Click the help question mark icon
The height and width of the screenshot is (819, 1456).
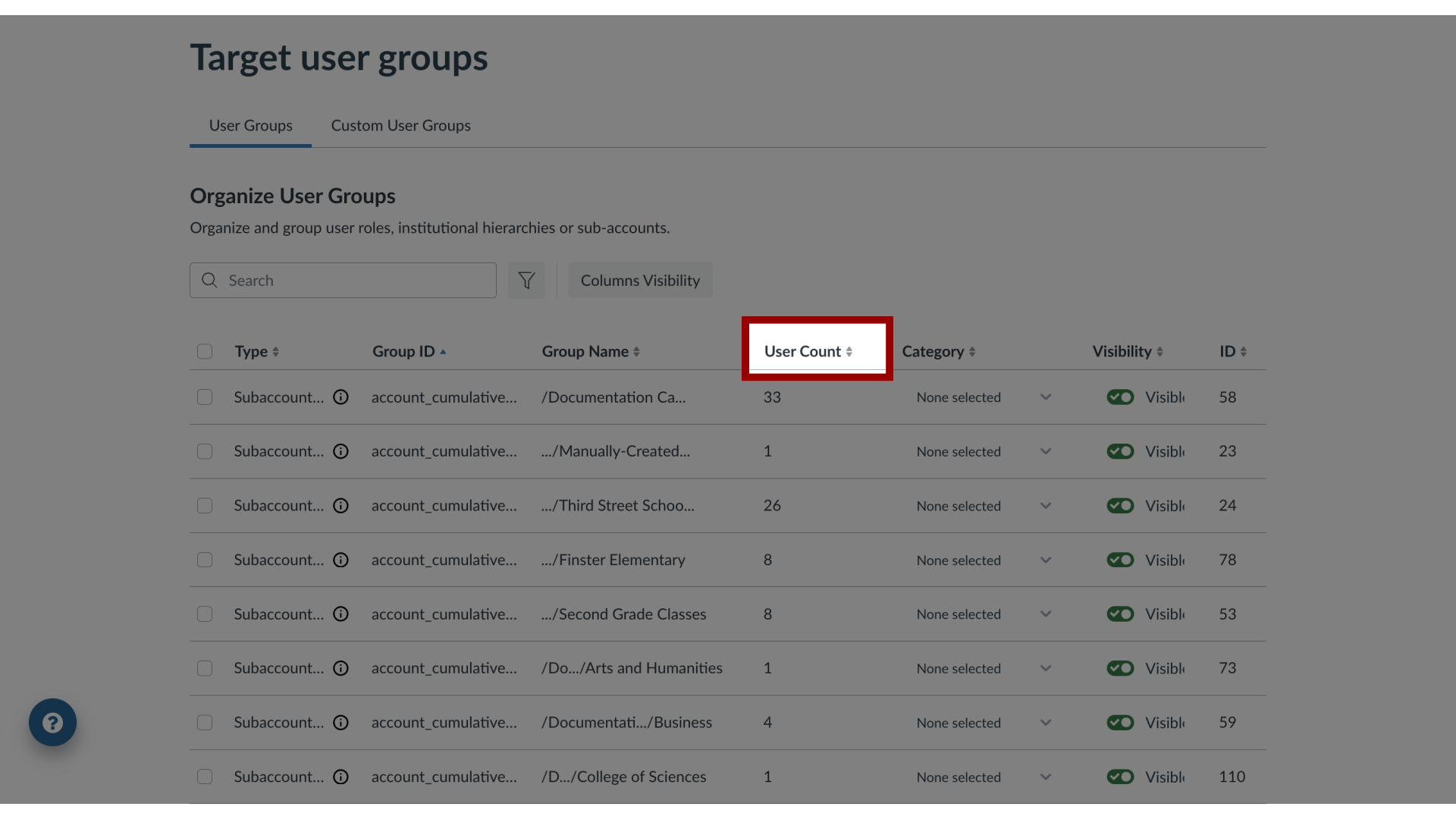tap(52, 722)
